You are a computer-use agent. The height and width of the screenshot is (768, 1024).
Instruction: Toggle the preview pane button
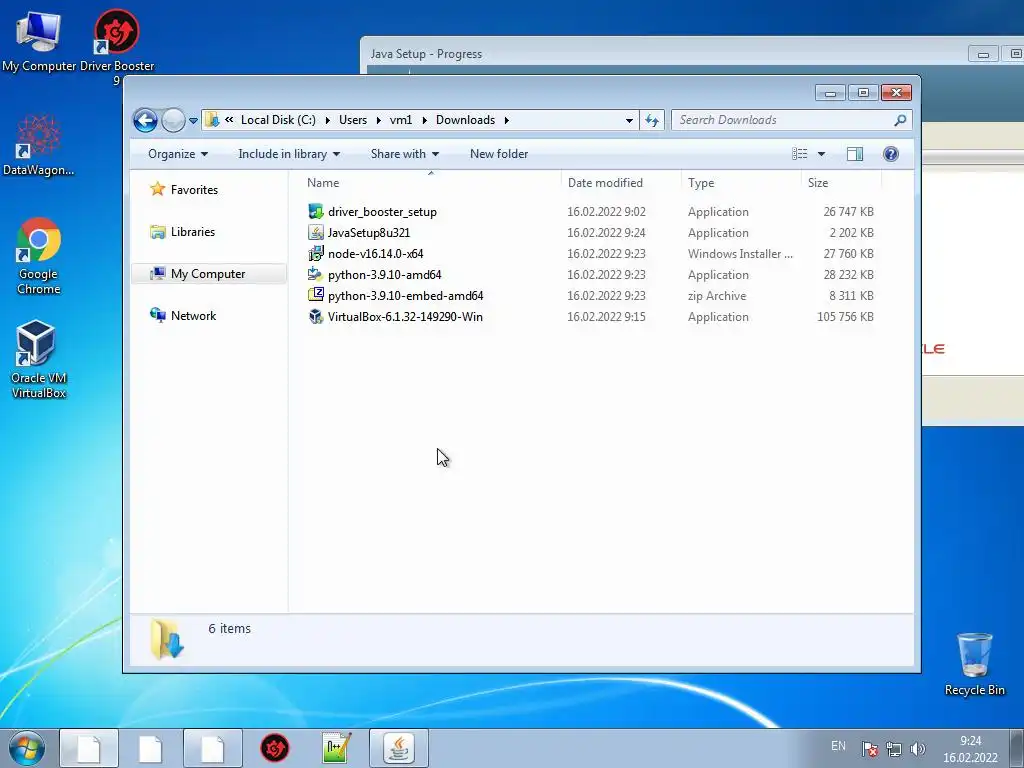point(854,154)
